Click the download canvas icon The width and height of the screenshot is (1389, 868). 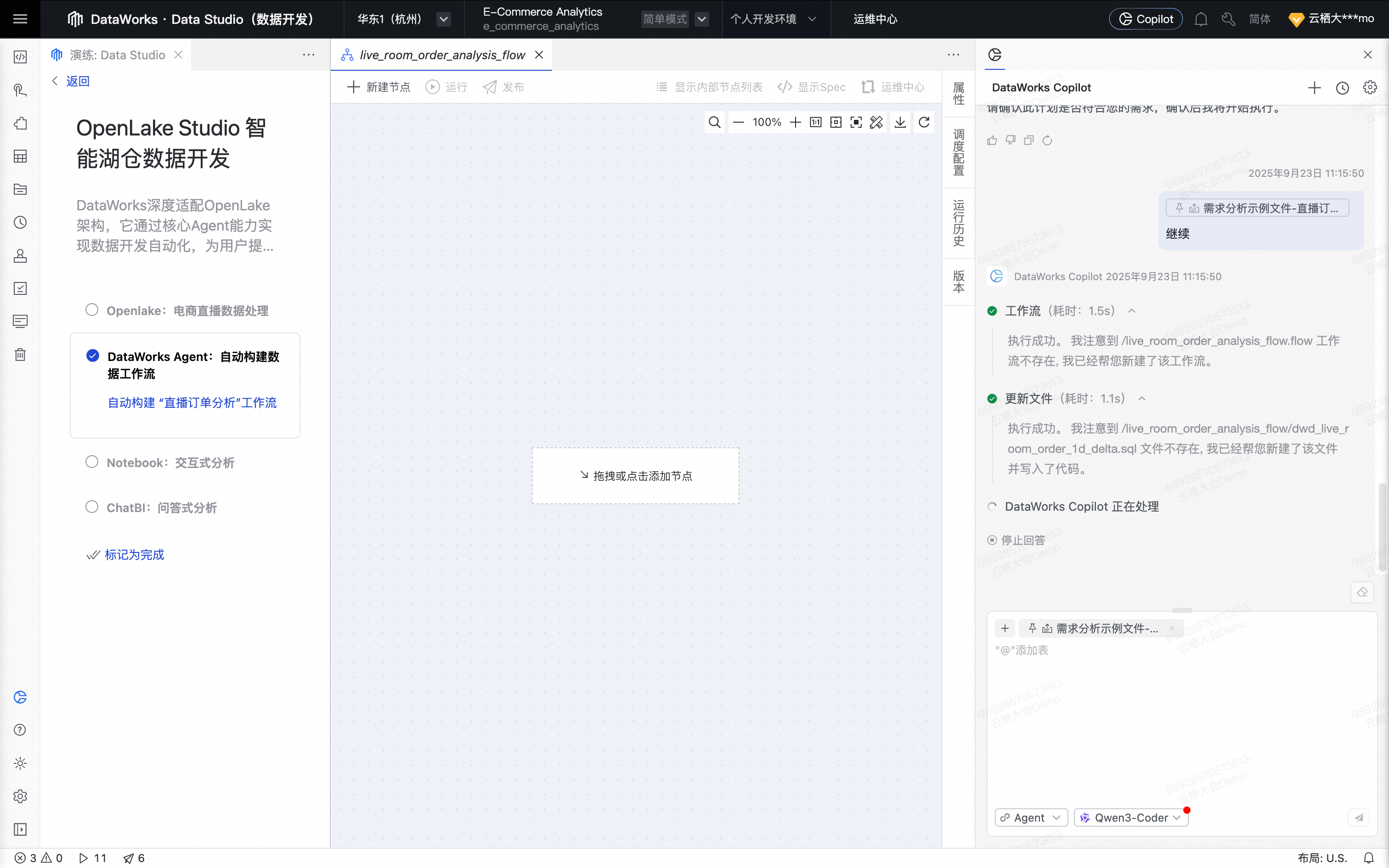pos(900,122)
